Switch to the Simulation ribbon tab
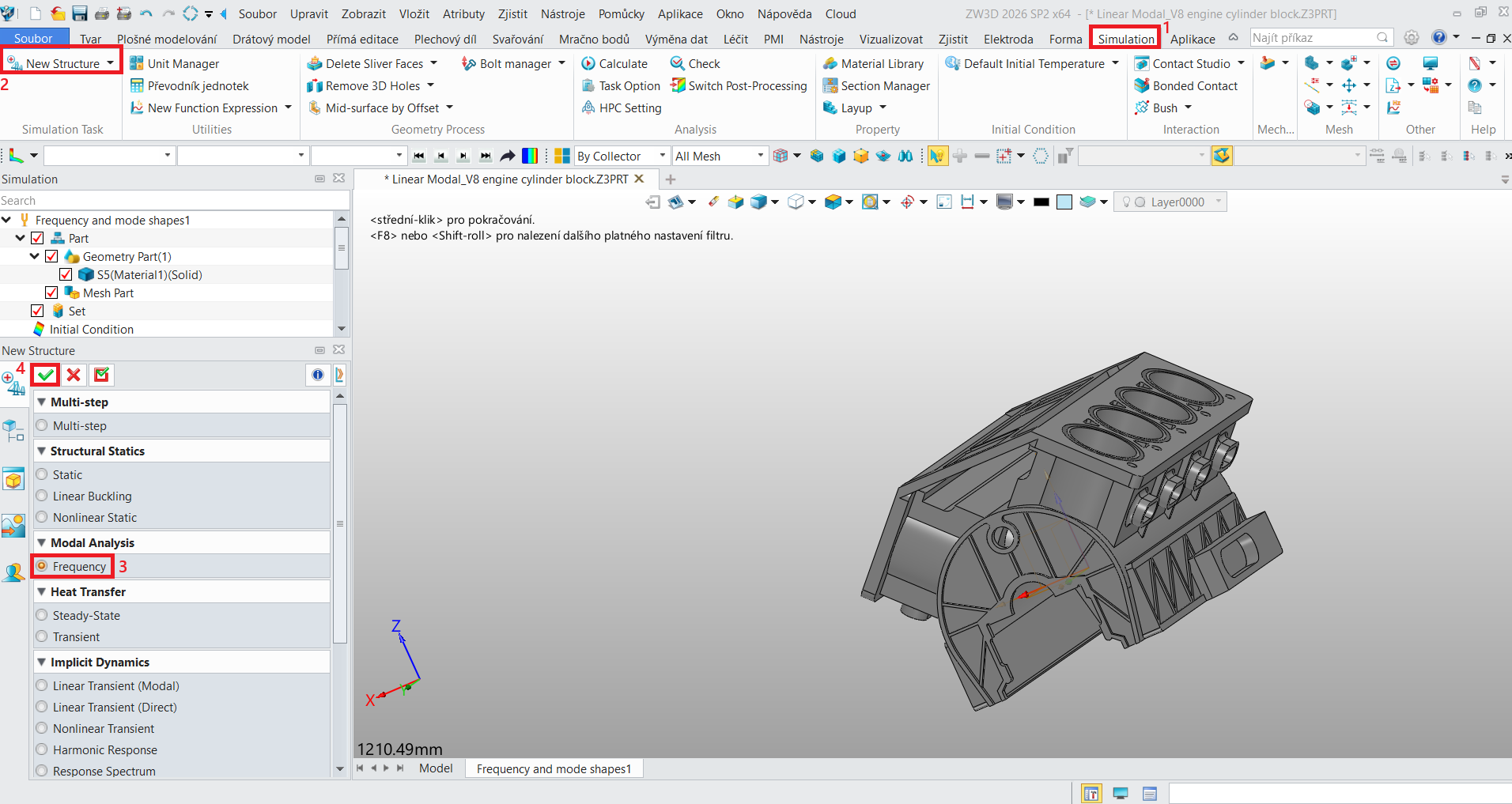The height and width of the screenshot is (804, 1512). [x=1126, y=39]
